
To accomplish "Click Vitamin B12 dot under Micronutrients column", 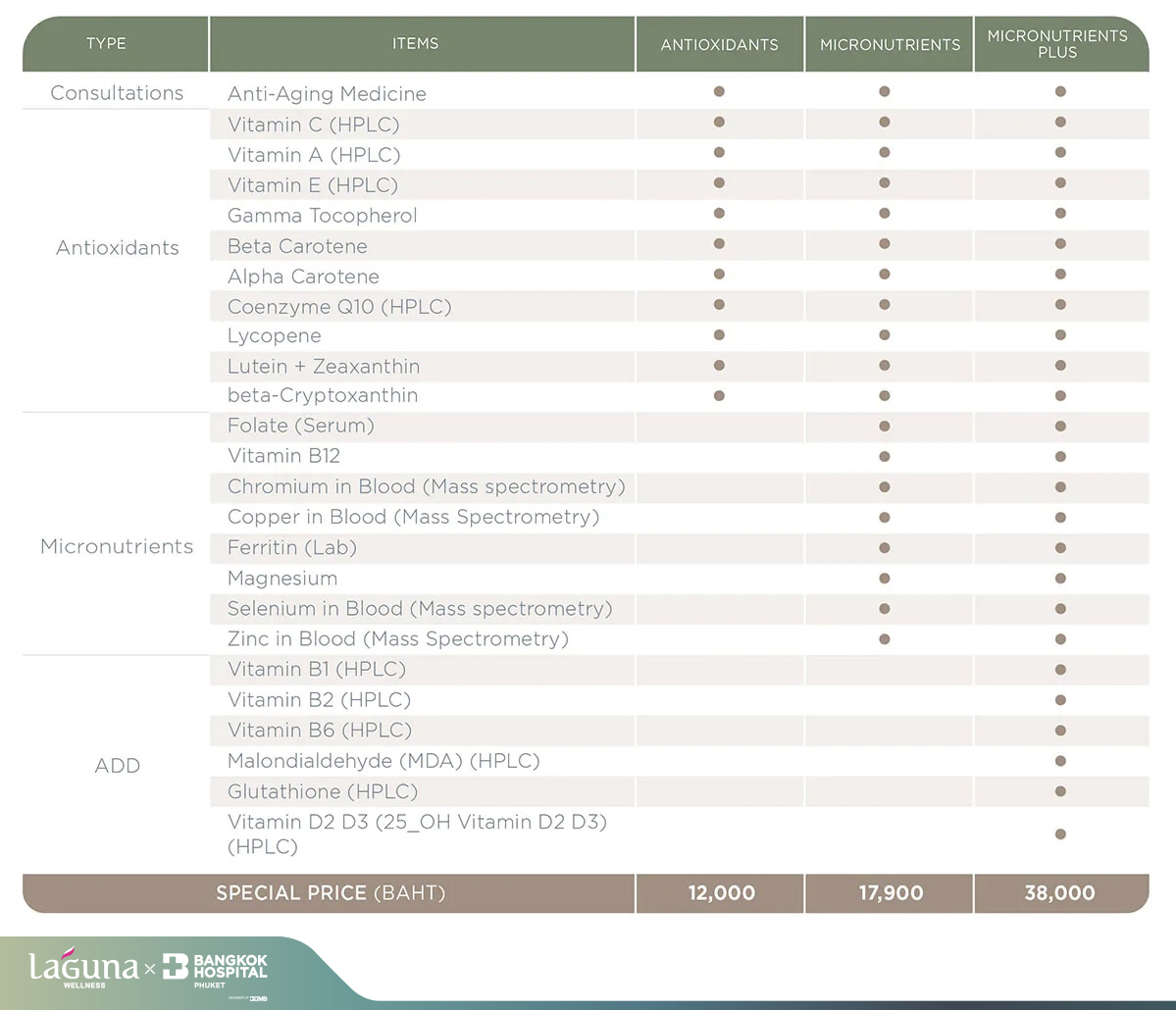I will click(885, 456).
